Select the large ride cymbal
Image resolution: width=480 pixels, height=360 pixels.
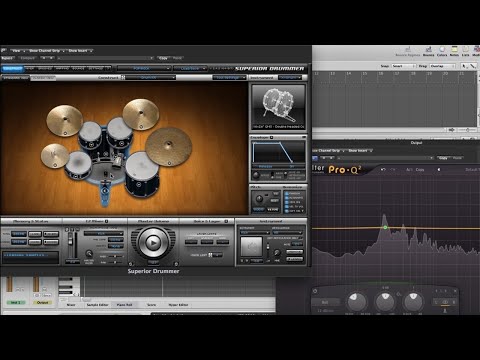click(x=169, y=146)
